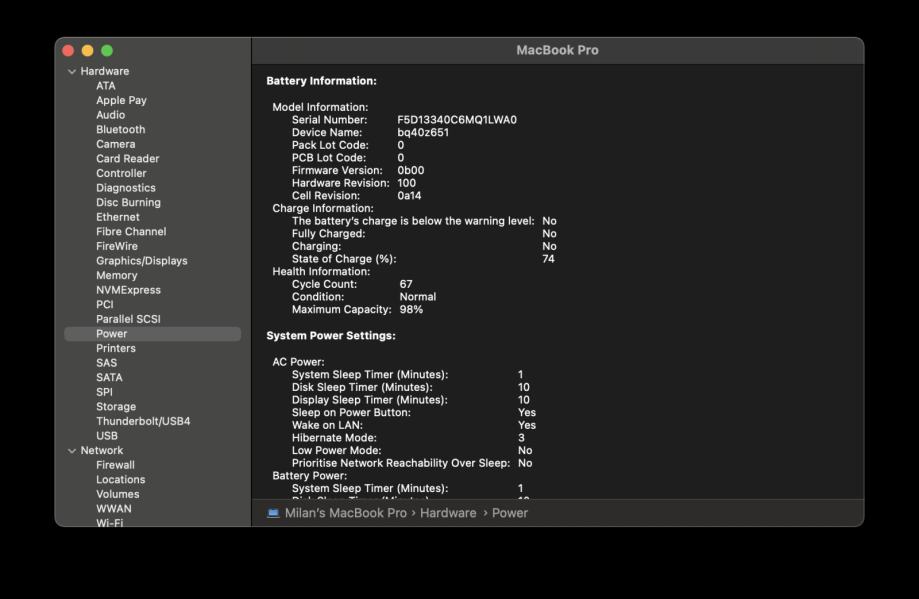Image resolution: width=919 pixels, height=599 pixels.
Task: Open Diagnostics entry
Action: click(x=125, y=188)
